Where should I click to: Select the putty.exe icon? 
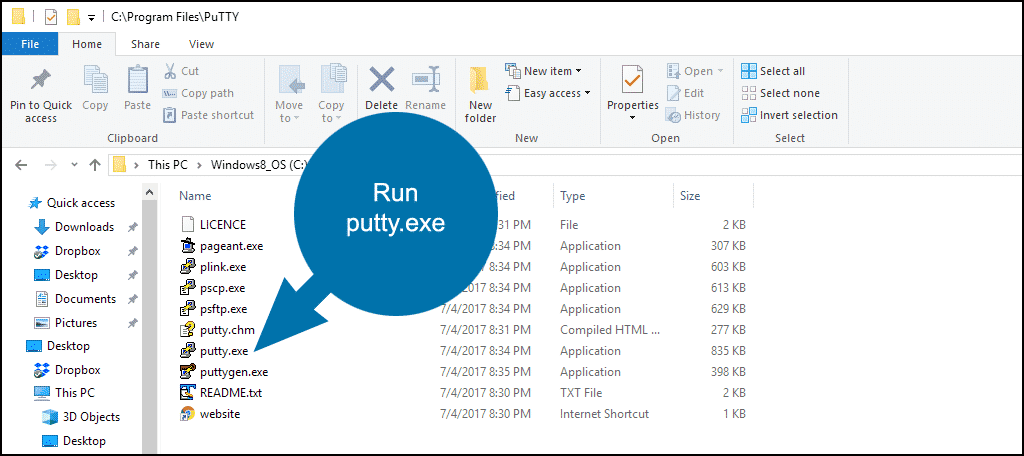tap(188, 351)
